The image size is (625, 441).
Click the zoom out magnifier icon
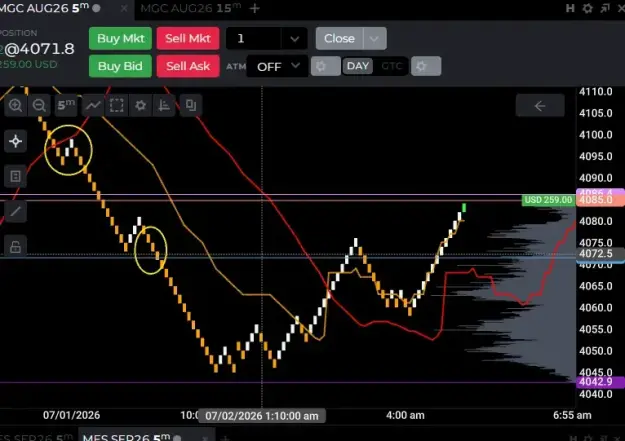39,106
